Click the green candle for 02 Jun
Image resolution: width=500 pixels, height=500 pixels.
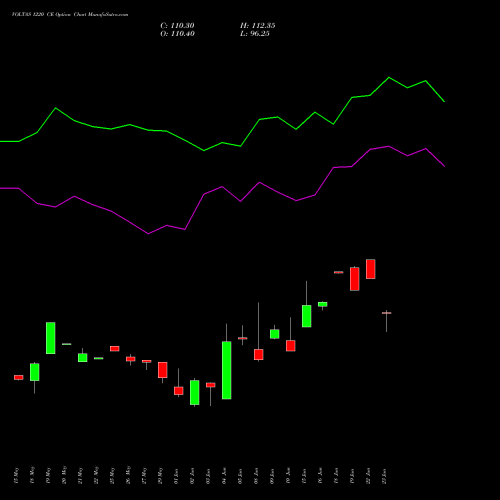(195, 393)
